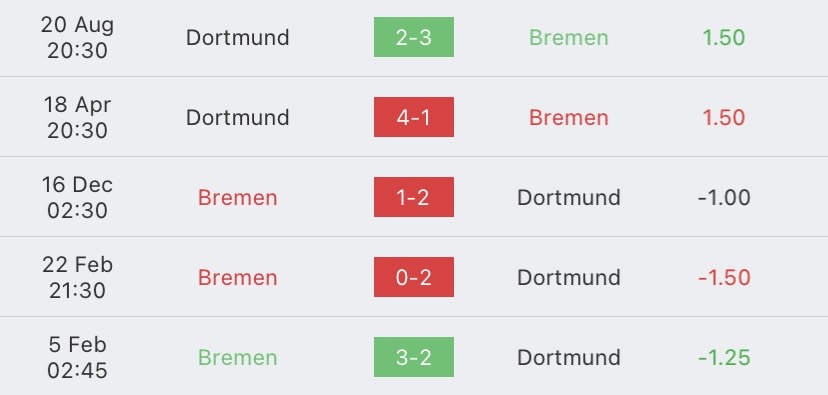The image size is (828, 395).
Task: Select the green 3-2 score badge
Action: coord(413,357)
